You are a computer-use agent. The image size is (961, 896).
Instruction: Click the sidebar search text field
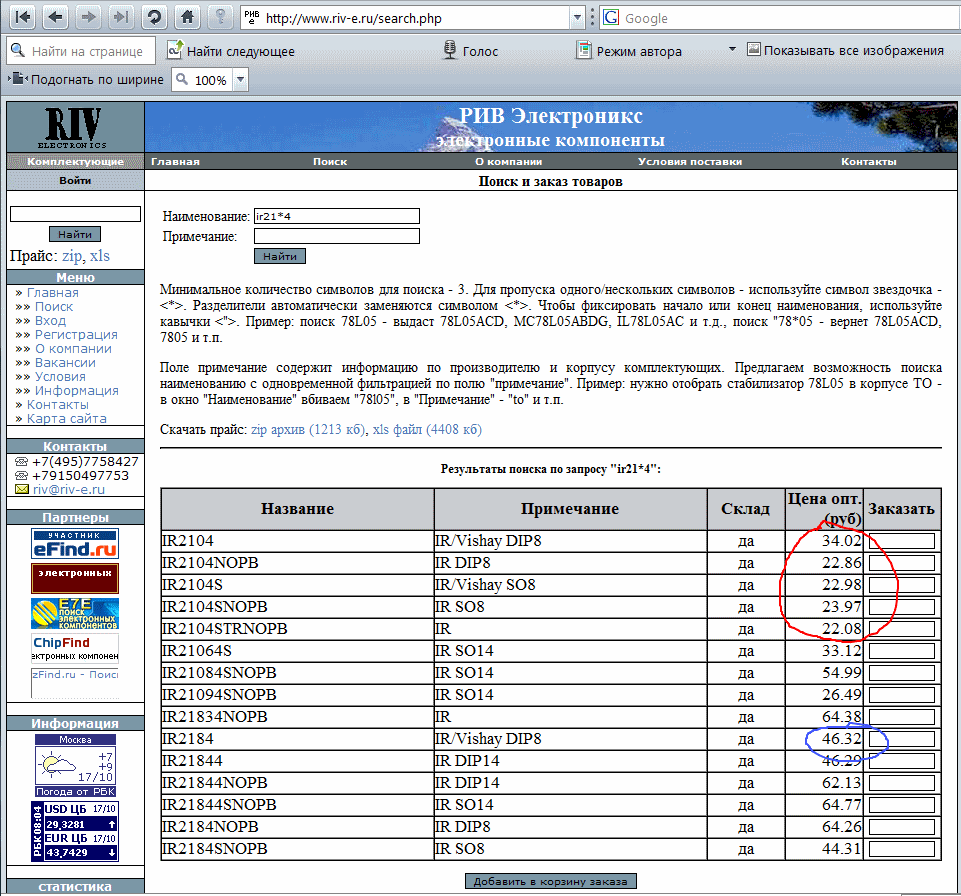tap(75, 214)
